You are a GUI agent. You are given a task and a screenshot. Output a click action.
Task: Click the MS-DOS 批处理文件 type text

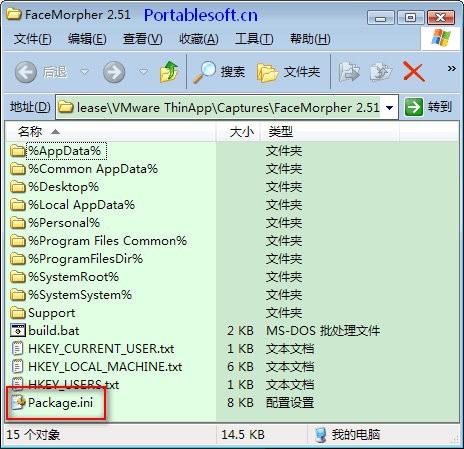[x=323, y=331]
